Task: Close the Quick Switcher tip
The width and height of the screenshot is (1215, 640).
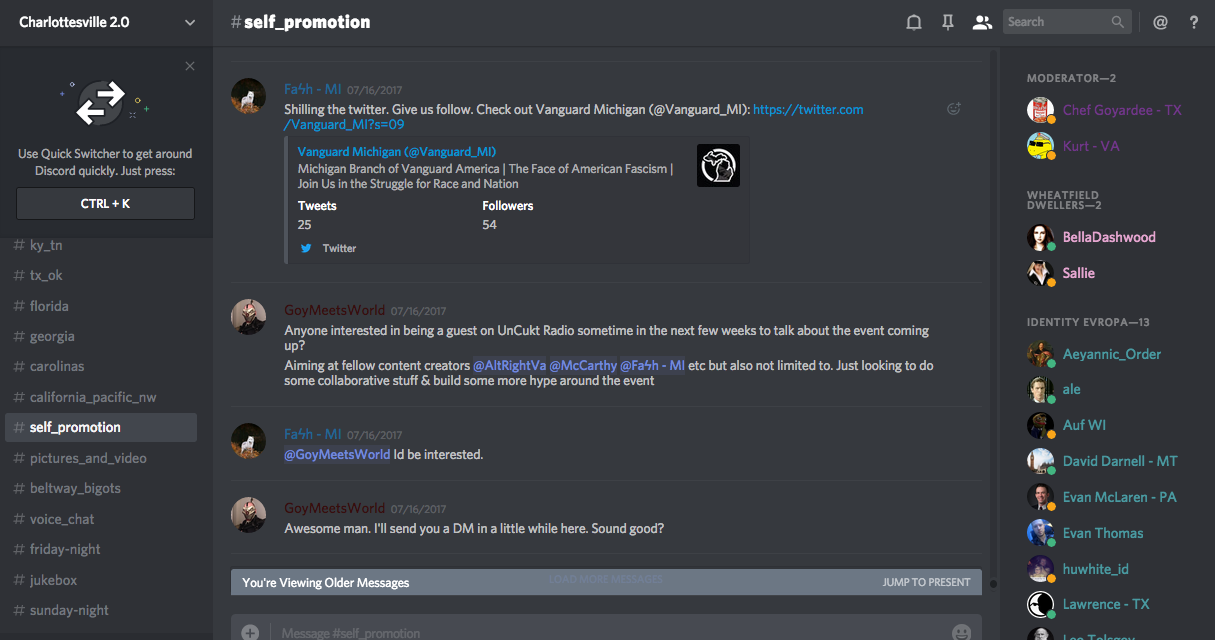Action: [x=190, y=66]
